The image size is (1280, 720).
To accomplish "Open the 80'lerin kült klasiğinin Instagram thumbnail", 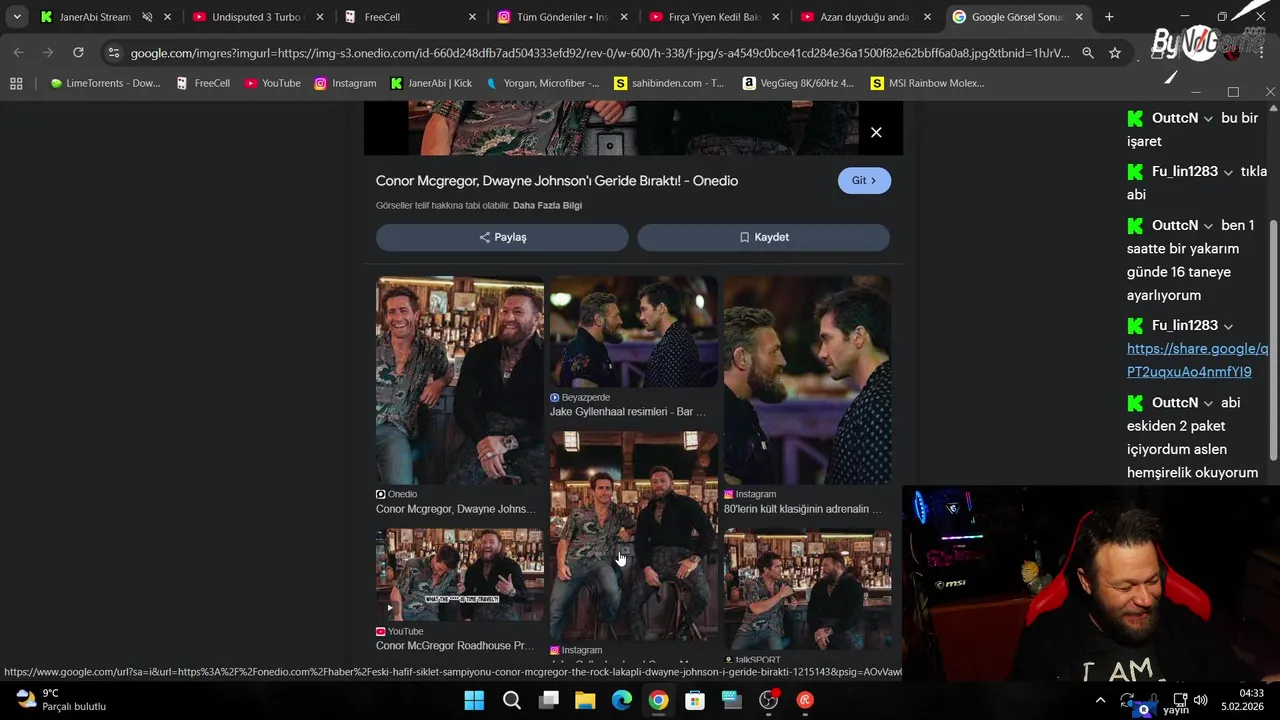I will (807, 380).
